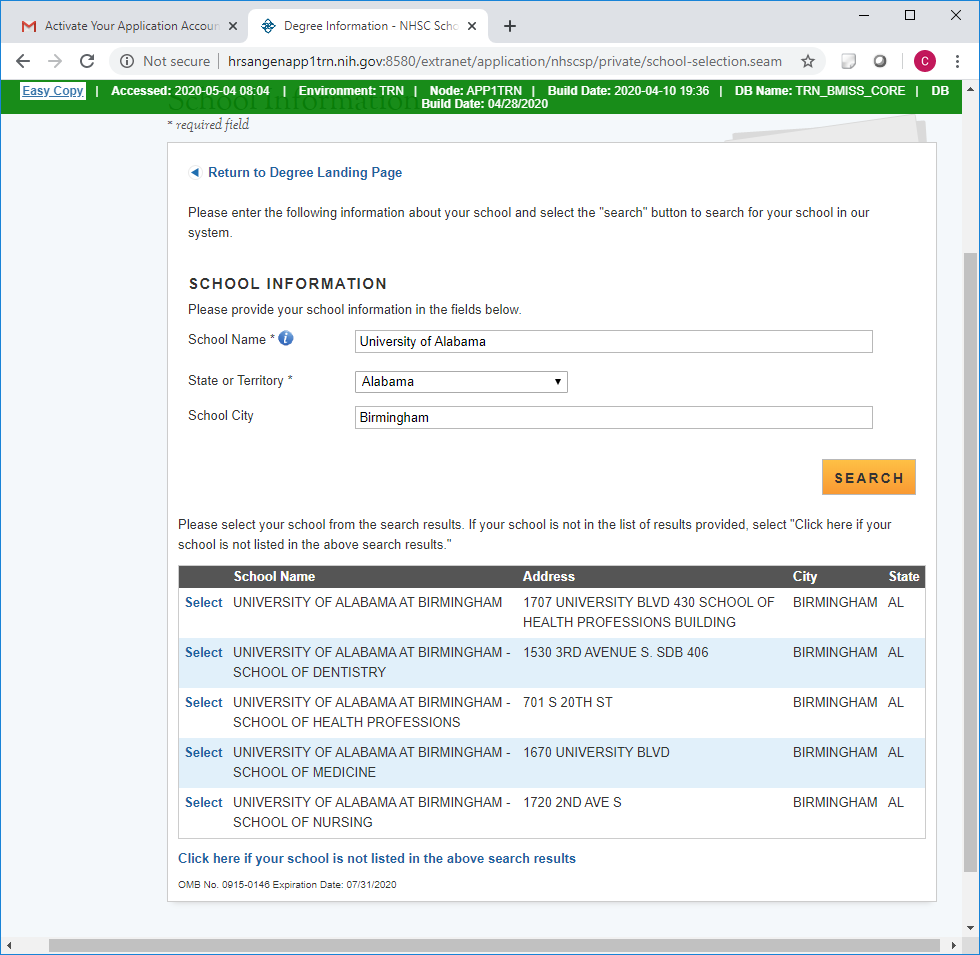Select the School of Nursing result

click(204, 803)
